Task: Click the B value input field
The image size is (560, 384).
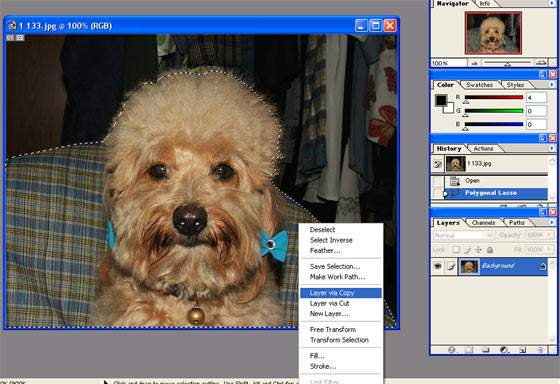Action: [x=536, y=125]
